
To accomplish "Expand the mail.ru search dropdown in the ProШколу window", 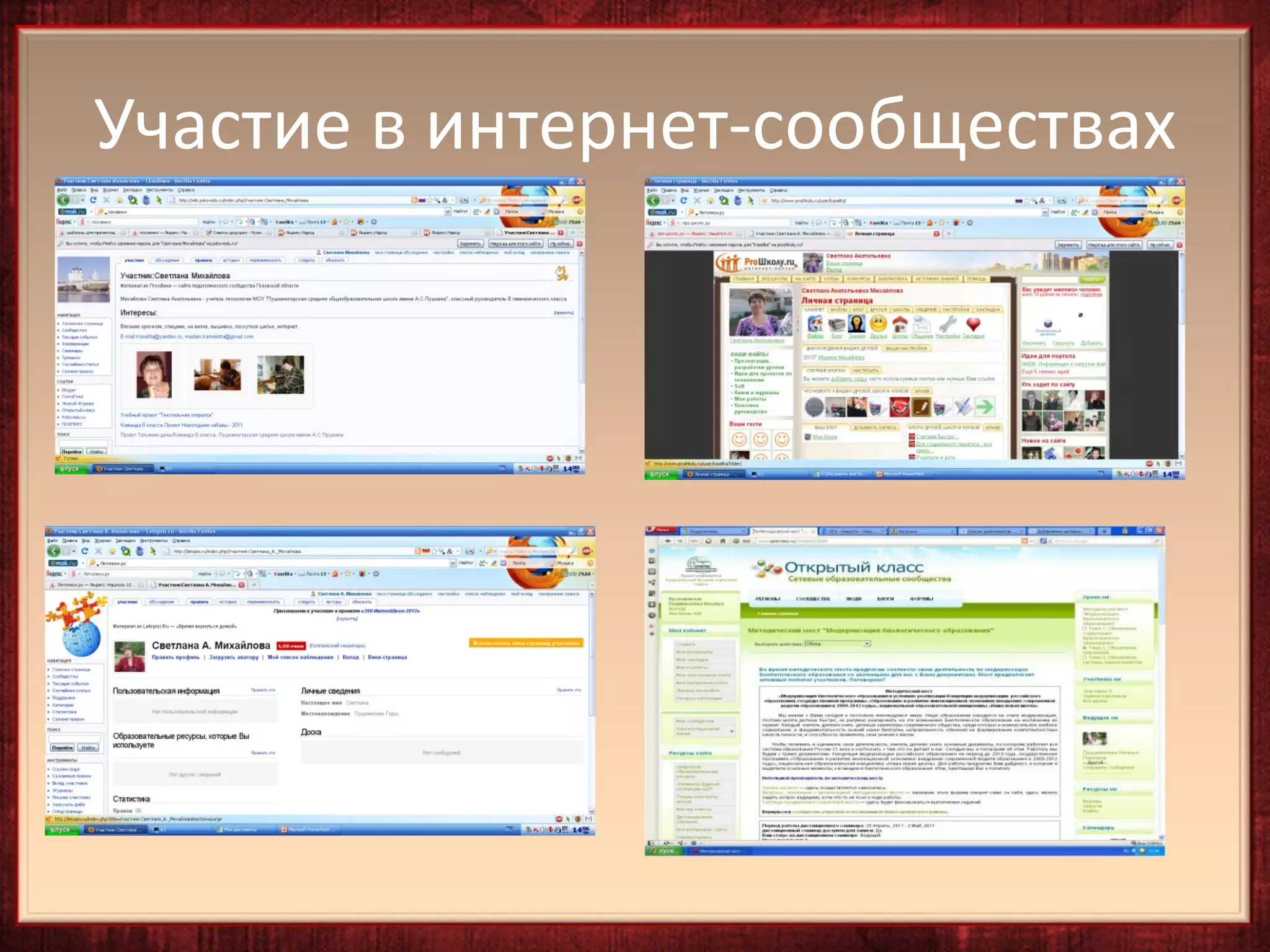I will (x=1046, y=212).
